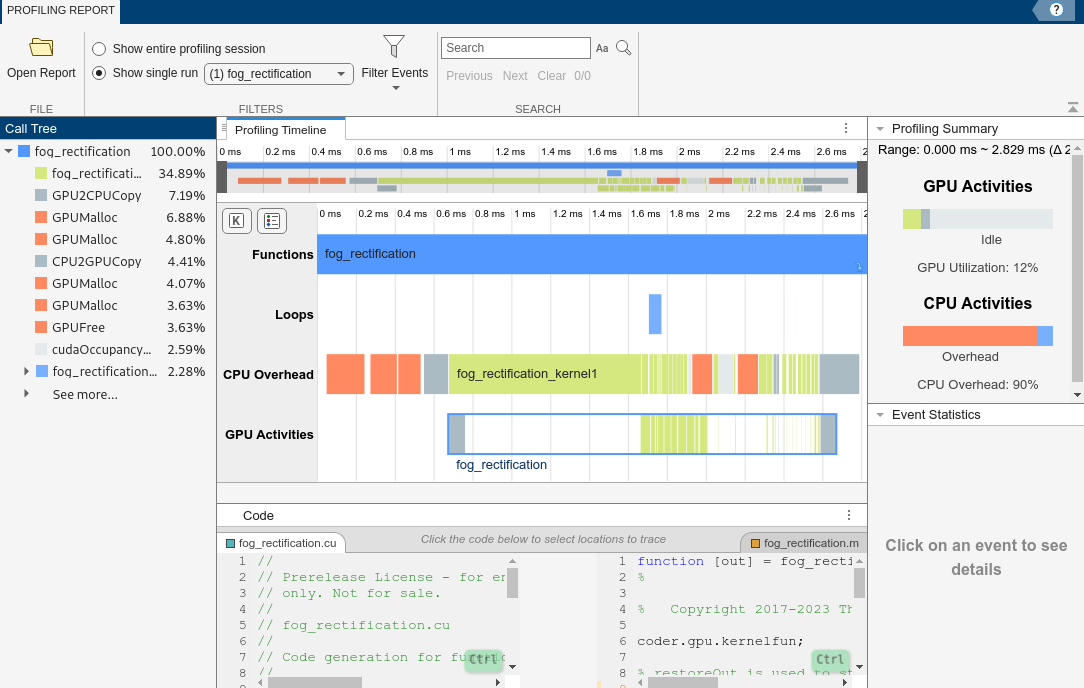The width and height of the screenshot is (1084, 688).
Task: Select the Show single run option
Action: (99, 72)
